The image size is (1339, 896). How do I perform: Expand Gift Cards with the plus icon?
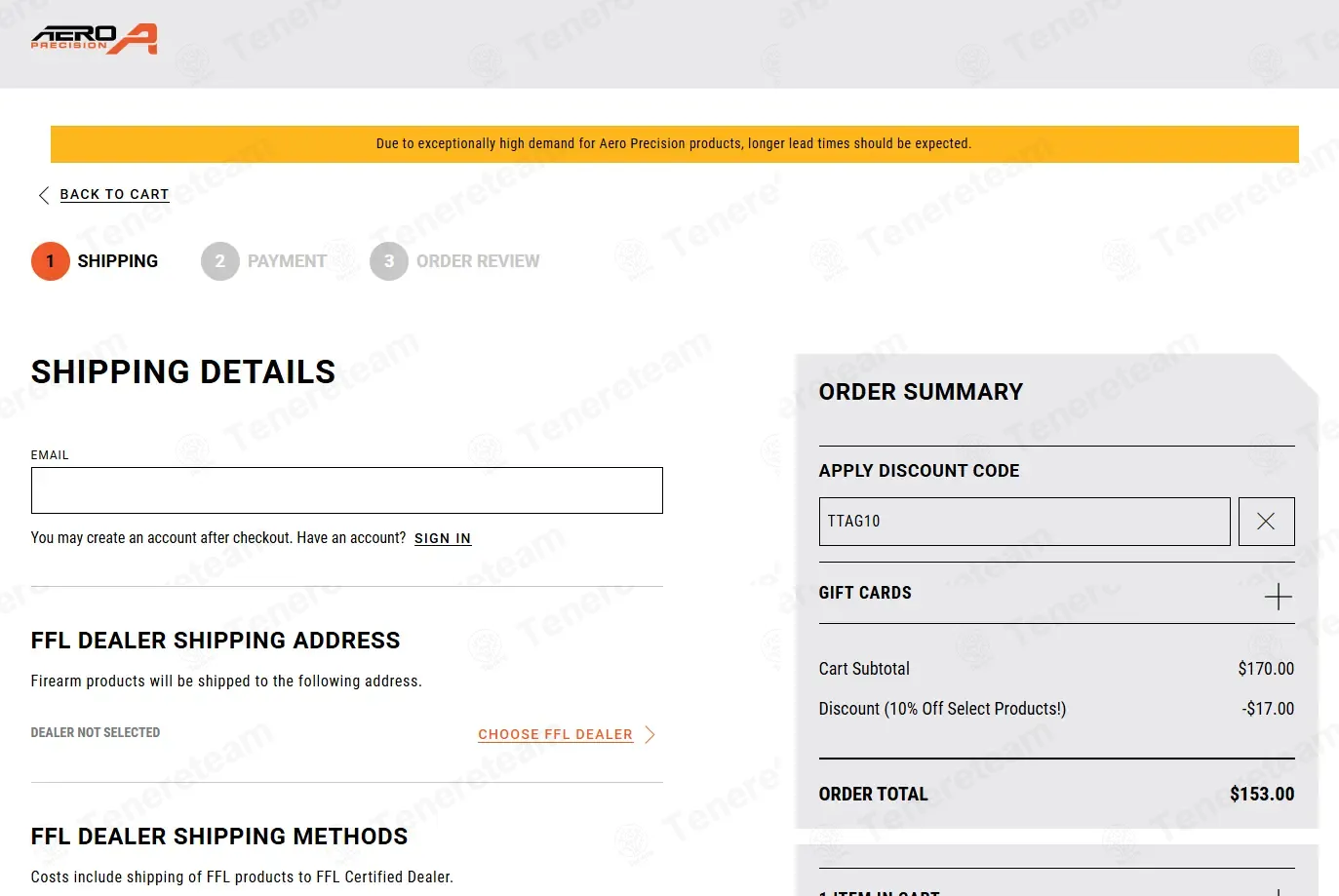1278,597
